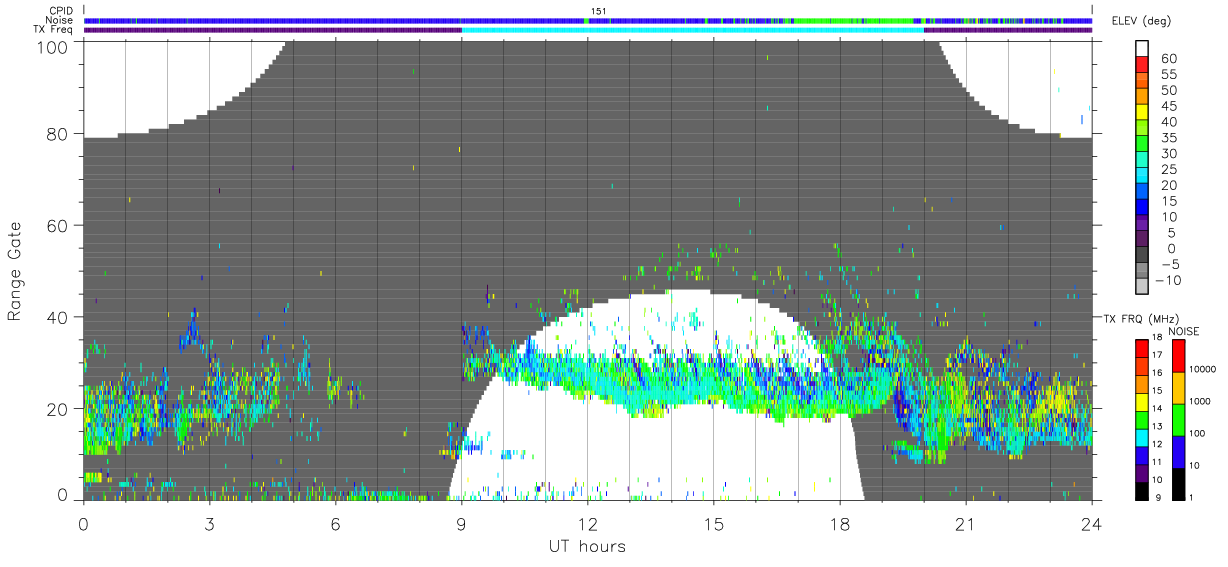Select the white top segment of the ELEV colorbar
Screen dimensions: 1228x567
click(1142, 49)
